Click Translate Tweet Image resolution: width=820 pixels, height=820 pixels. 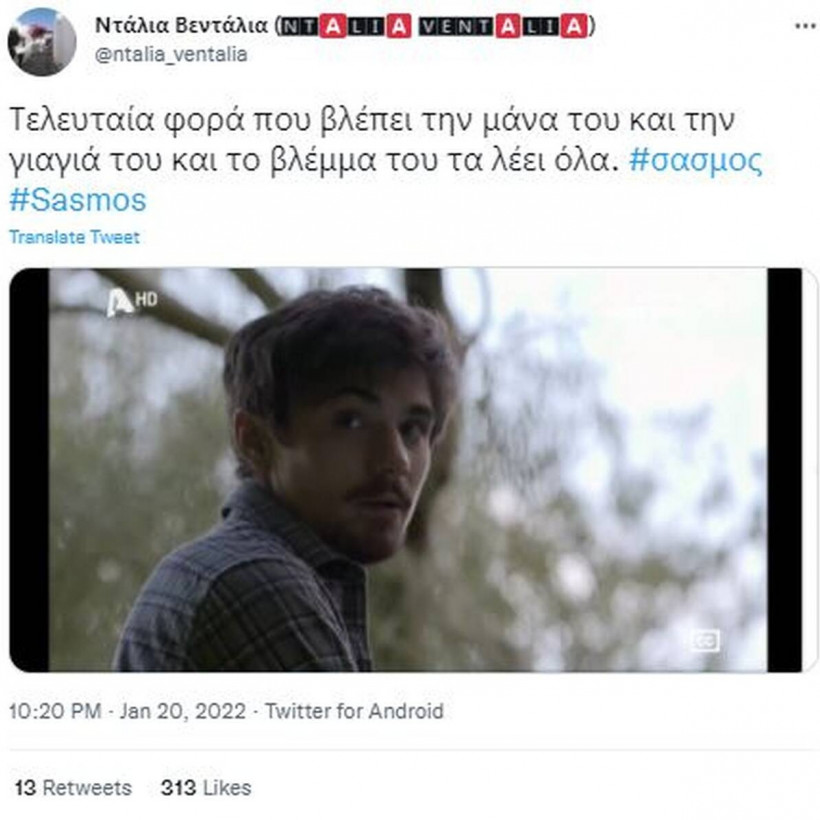click(x=74, y=237)
